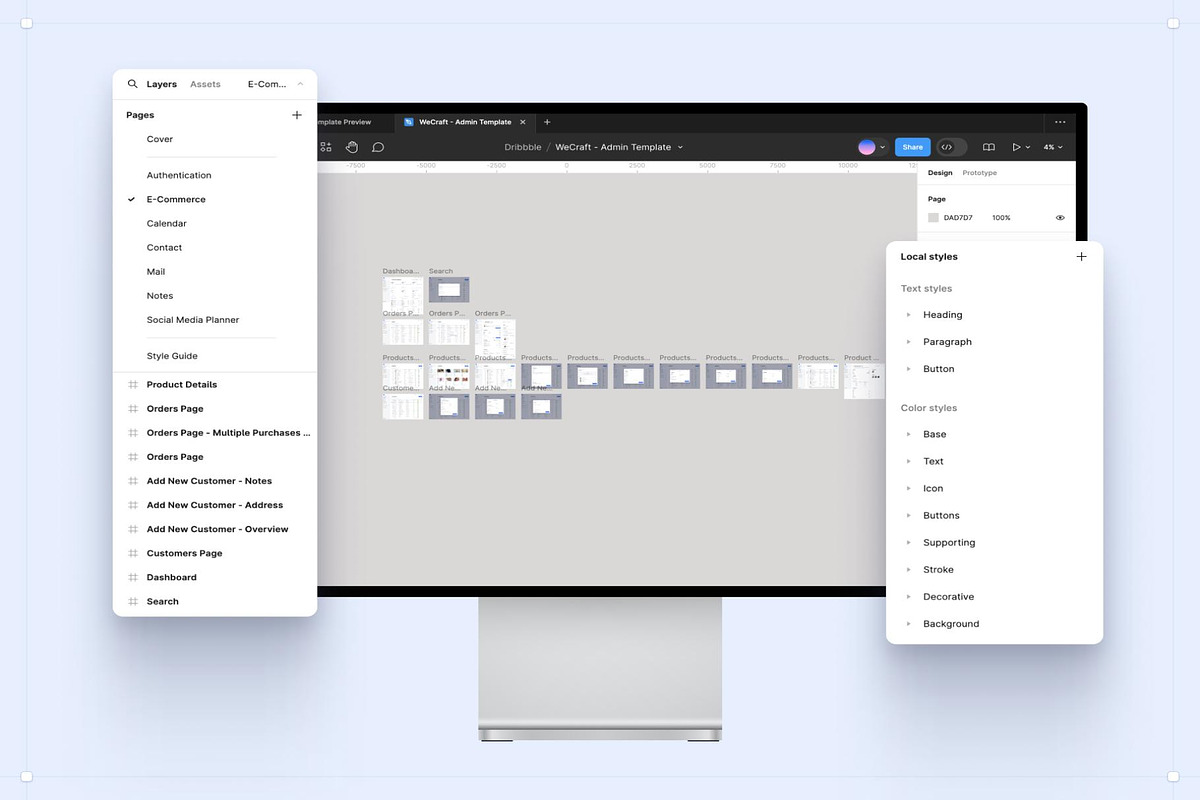Screen dimensions: 1200x800
Task: Expand the Icon color style group
Action: [x=909, y=489]
